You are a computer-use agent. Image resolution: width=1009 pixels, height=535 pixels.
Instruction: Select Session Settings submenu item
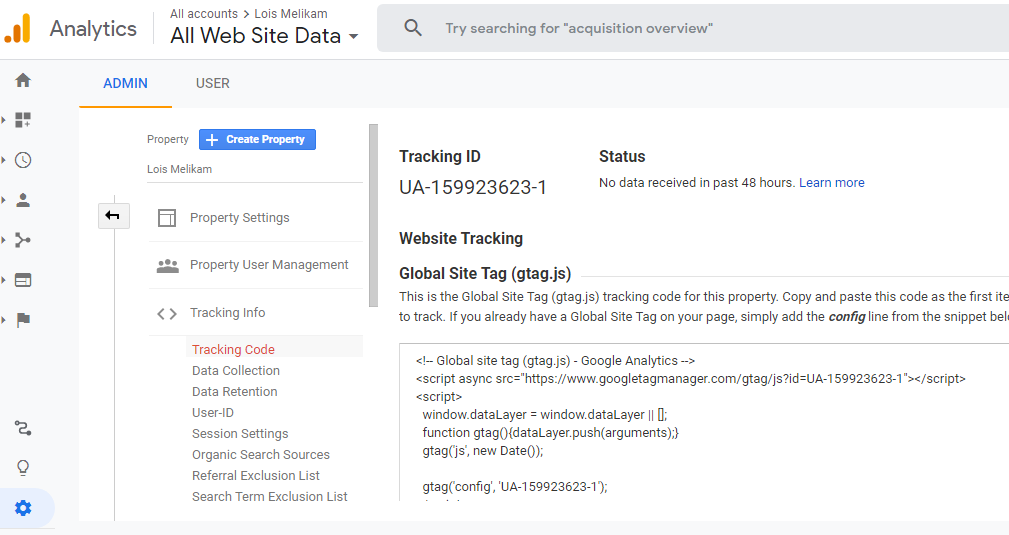pyautogui.click(x=240, y=434)
